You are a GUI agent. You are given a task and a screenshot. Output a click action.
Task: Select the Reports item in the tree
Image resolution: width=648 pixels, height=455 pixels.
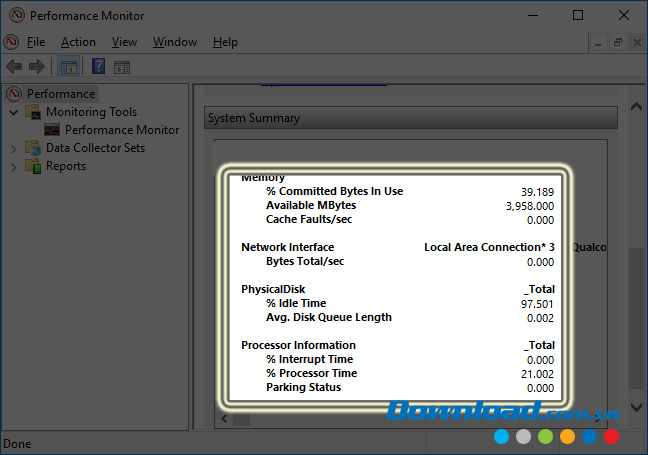(65, 166)
